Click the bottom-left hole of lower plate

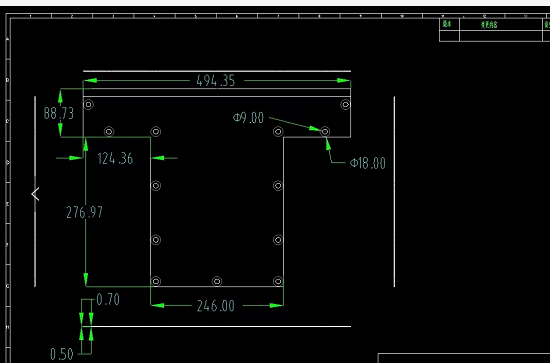tap(156, 281)
